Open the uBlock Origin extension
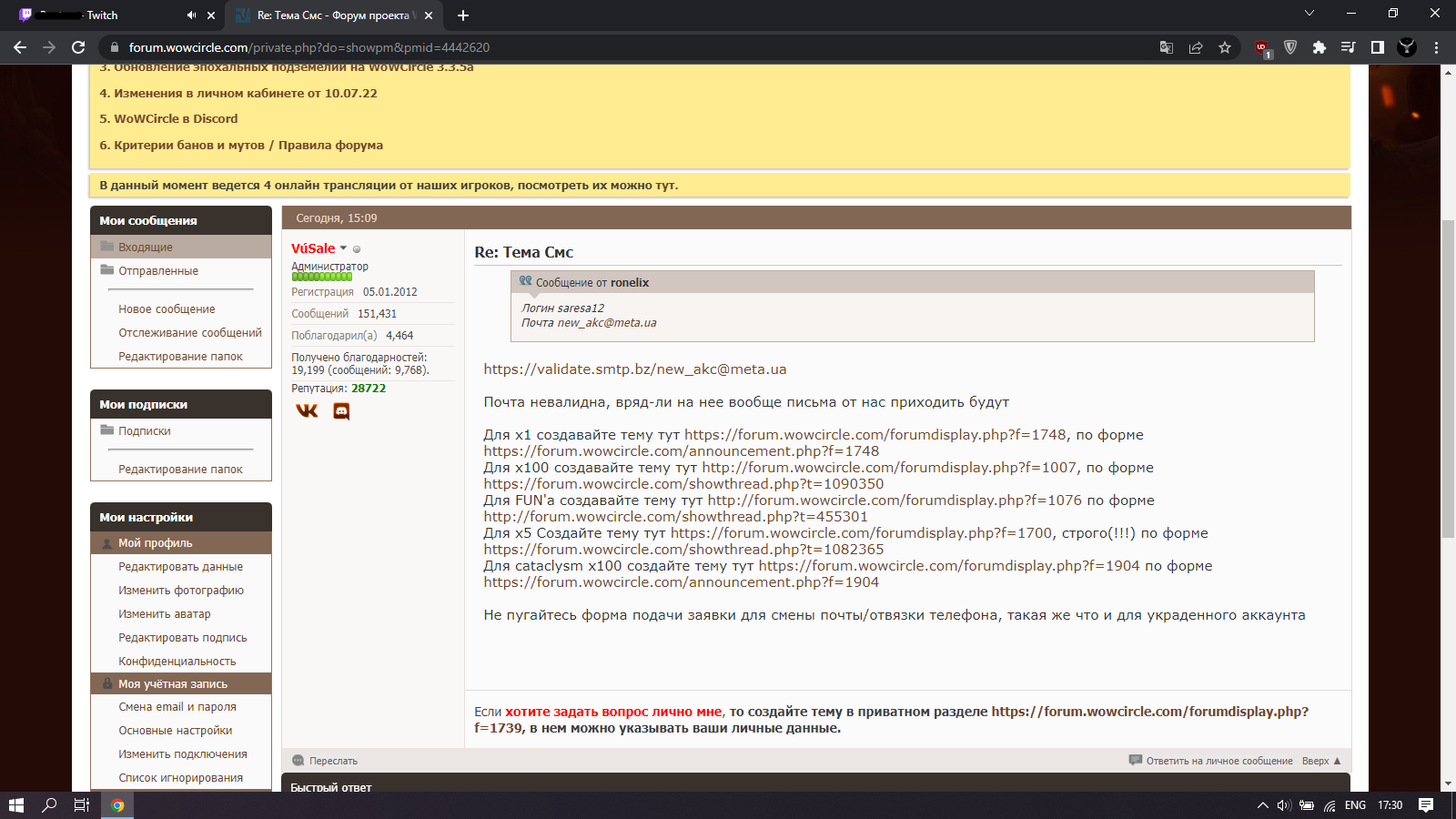 (x=1262, y=48)
